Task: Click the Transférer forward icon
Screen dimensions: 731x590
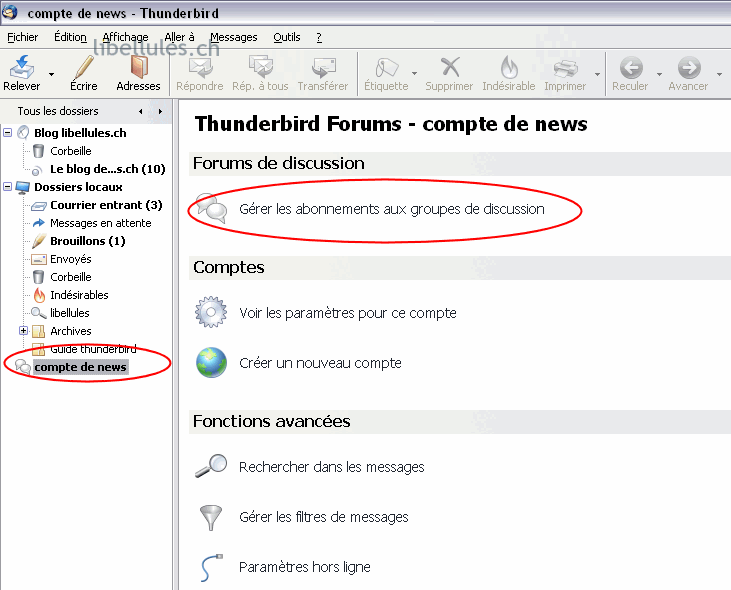Action: (324, 67)
